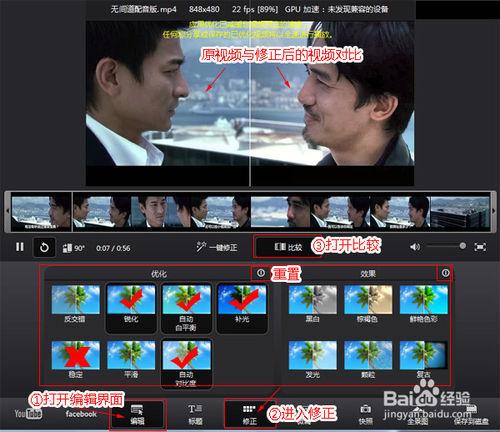
Task: Pause the video playback
Action: point(20,247)
